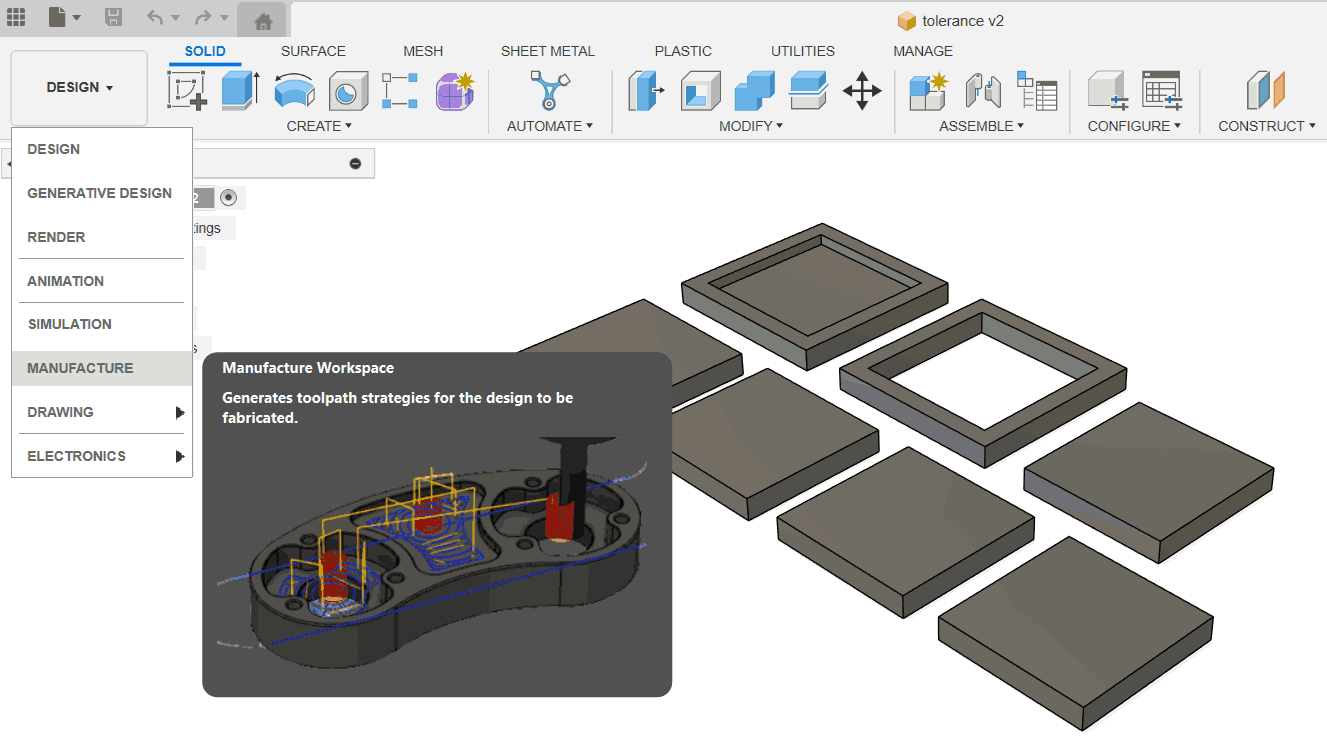This screenshot has height=755, width=1327.
Task: Select the Revolve tool
Action: [x=294, y=91]
